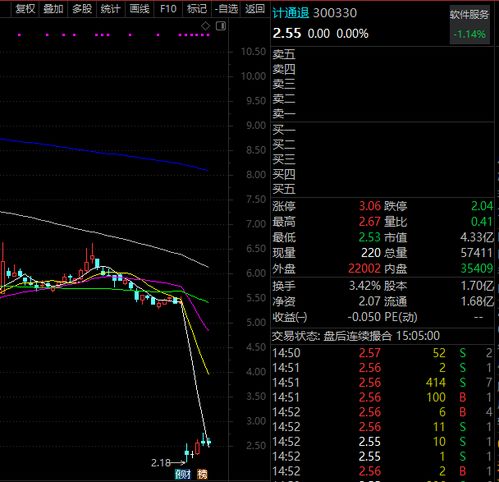Screen dimensions: 499x482
Task: Click the blue moving average line
Action: (x=103, y=153)
